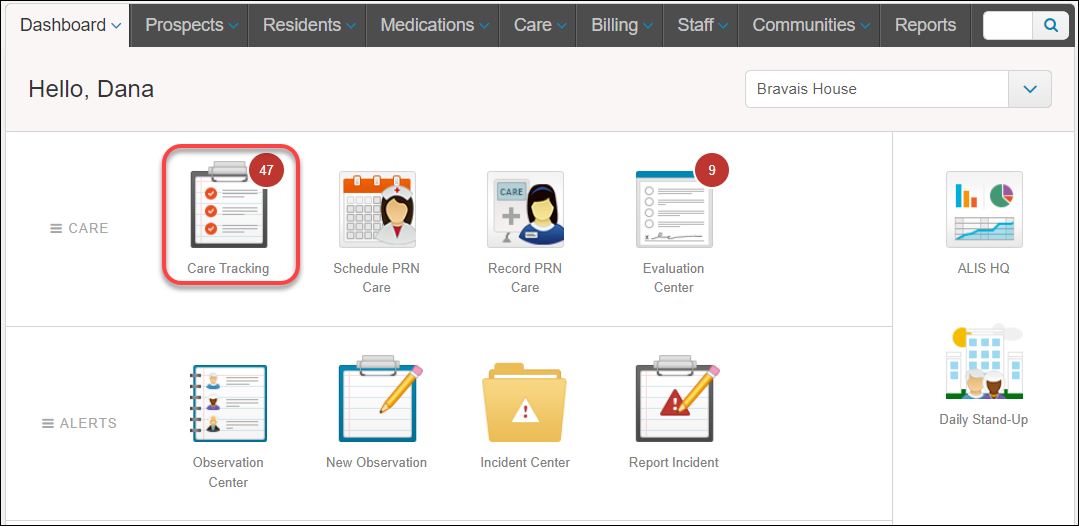Open the Bravais House community dropdown arrow
The width and height of the screenshot is (1079, 526).
point(1030,89)
